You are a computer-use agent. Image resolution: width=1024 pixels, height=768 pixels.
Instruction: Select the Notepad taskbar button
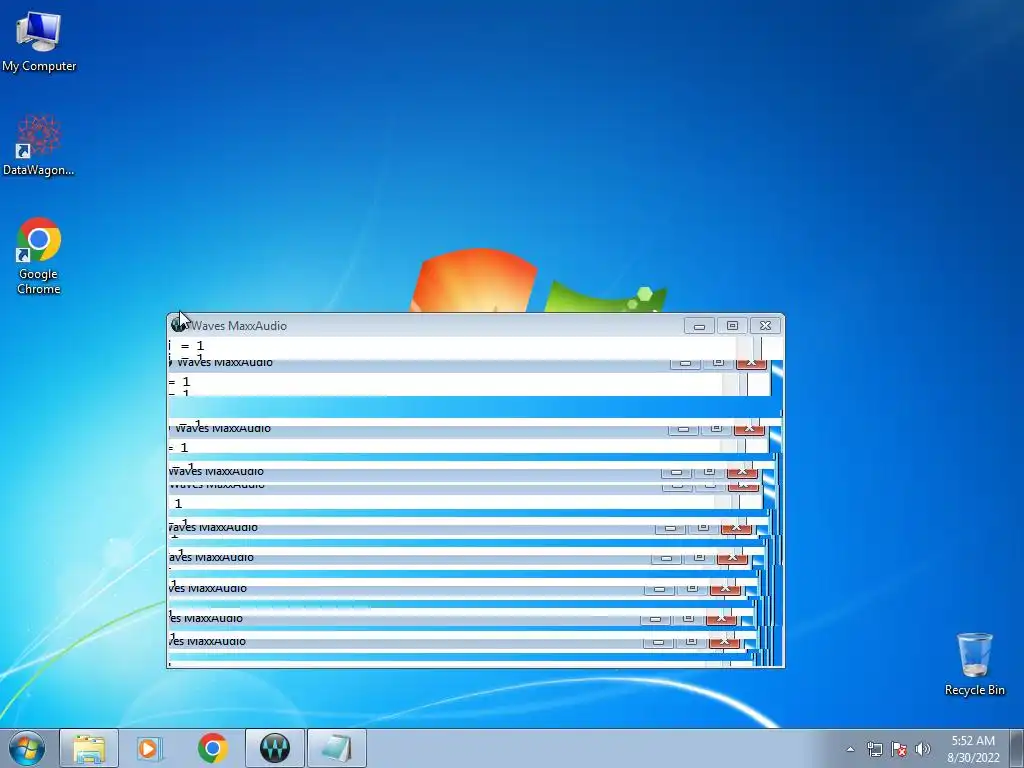336,748
